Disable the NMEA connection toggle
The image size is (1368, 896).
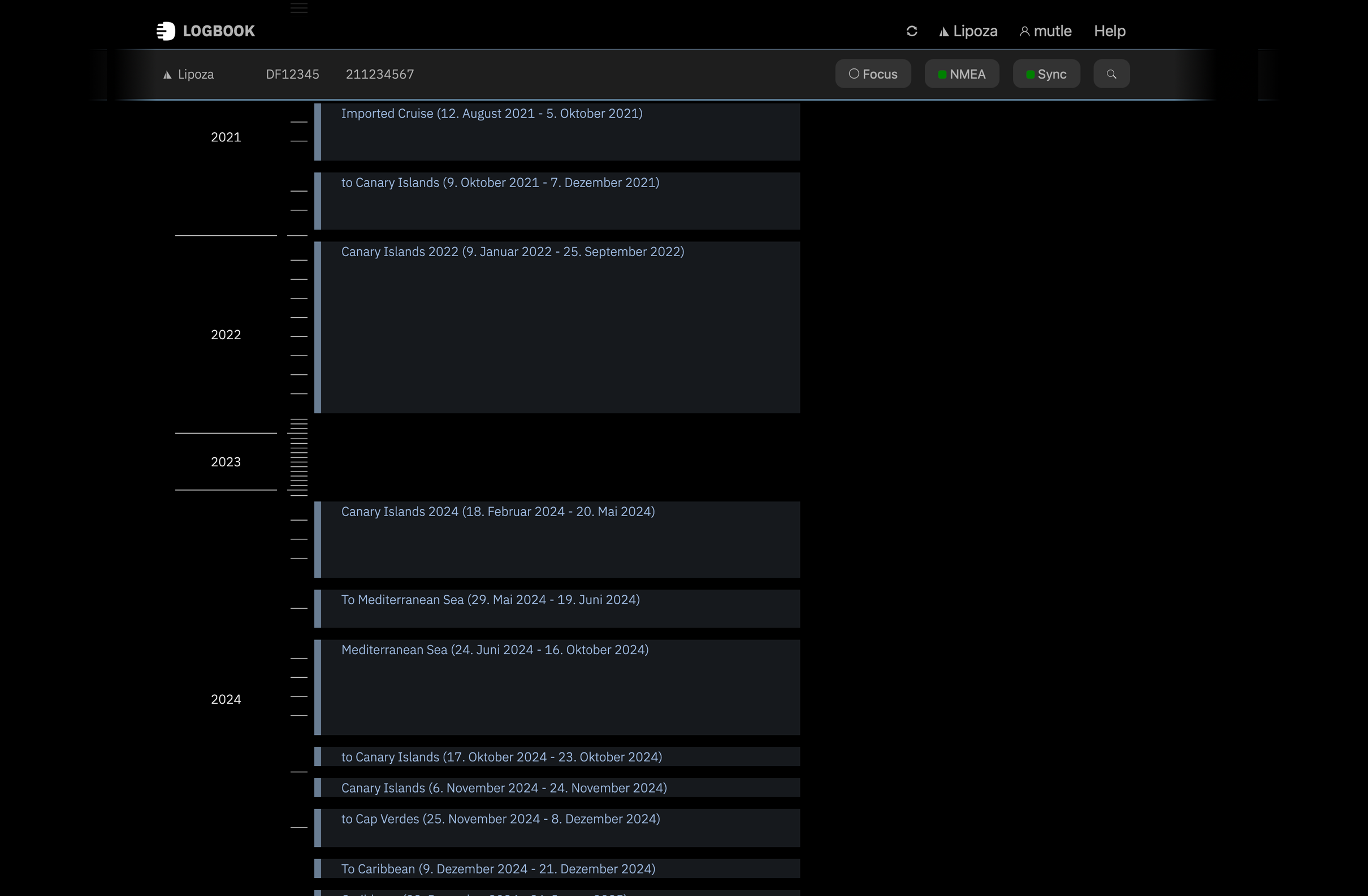point(962,73)
